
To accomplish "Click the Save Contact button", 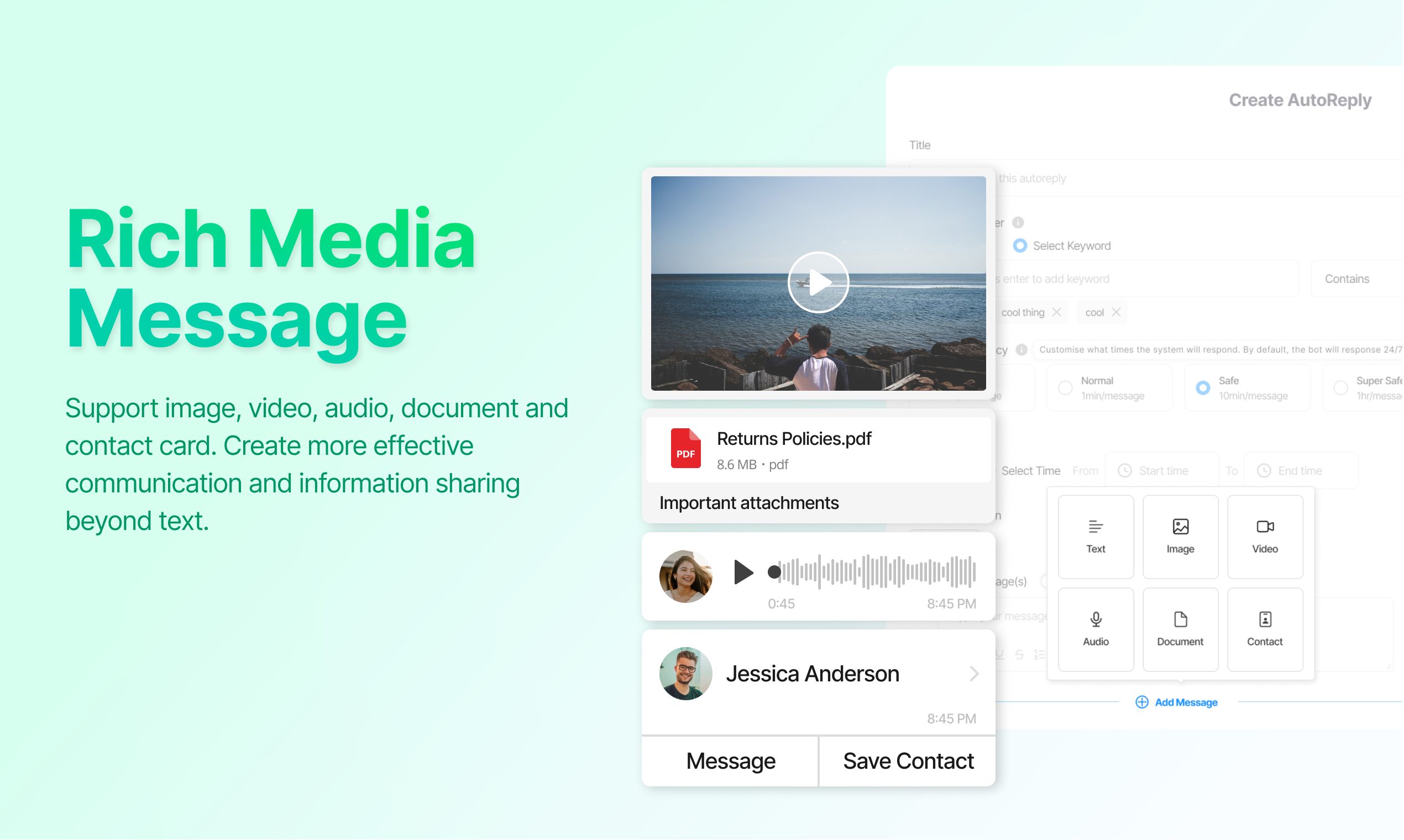I will (909, 762).
